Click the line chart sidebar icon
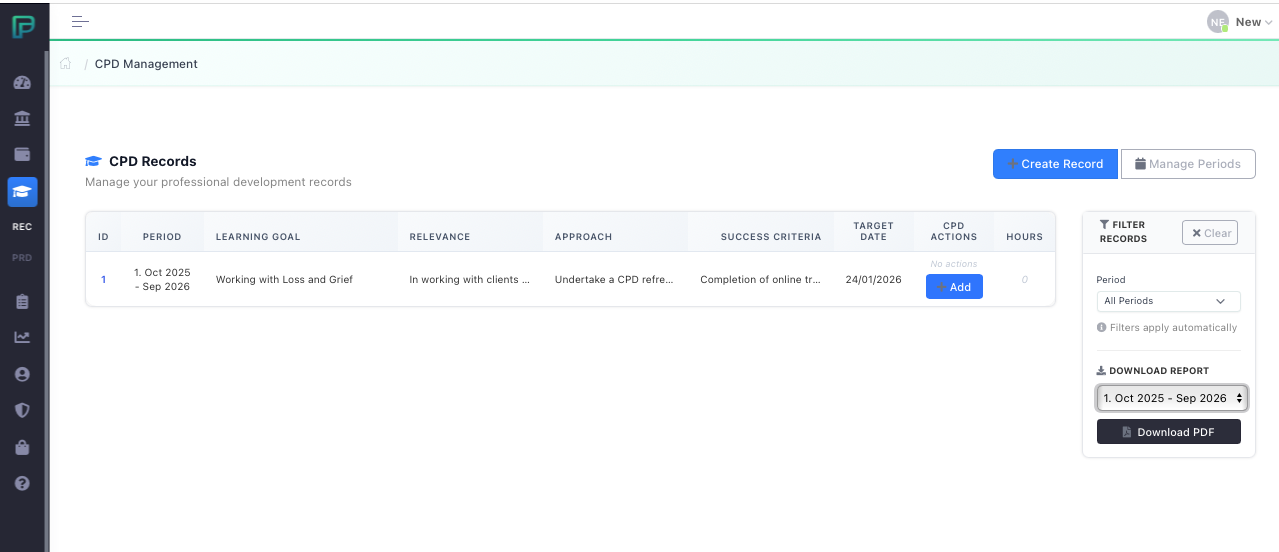This screenshot has width=1279, height=552. [x=22, y=337]
